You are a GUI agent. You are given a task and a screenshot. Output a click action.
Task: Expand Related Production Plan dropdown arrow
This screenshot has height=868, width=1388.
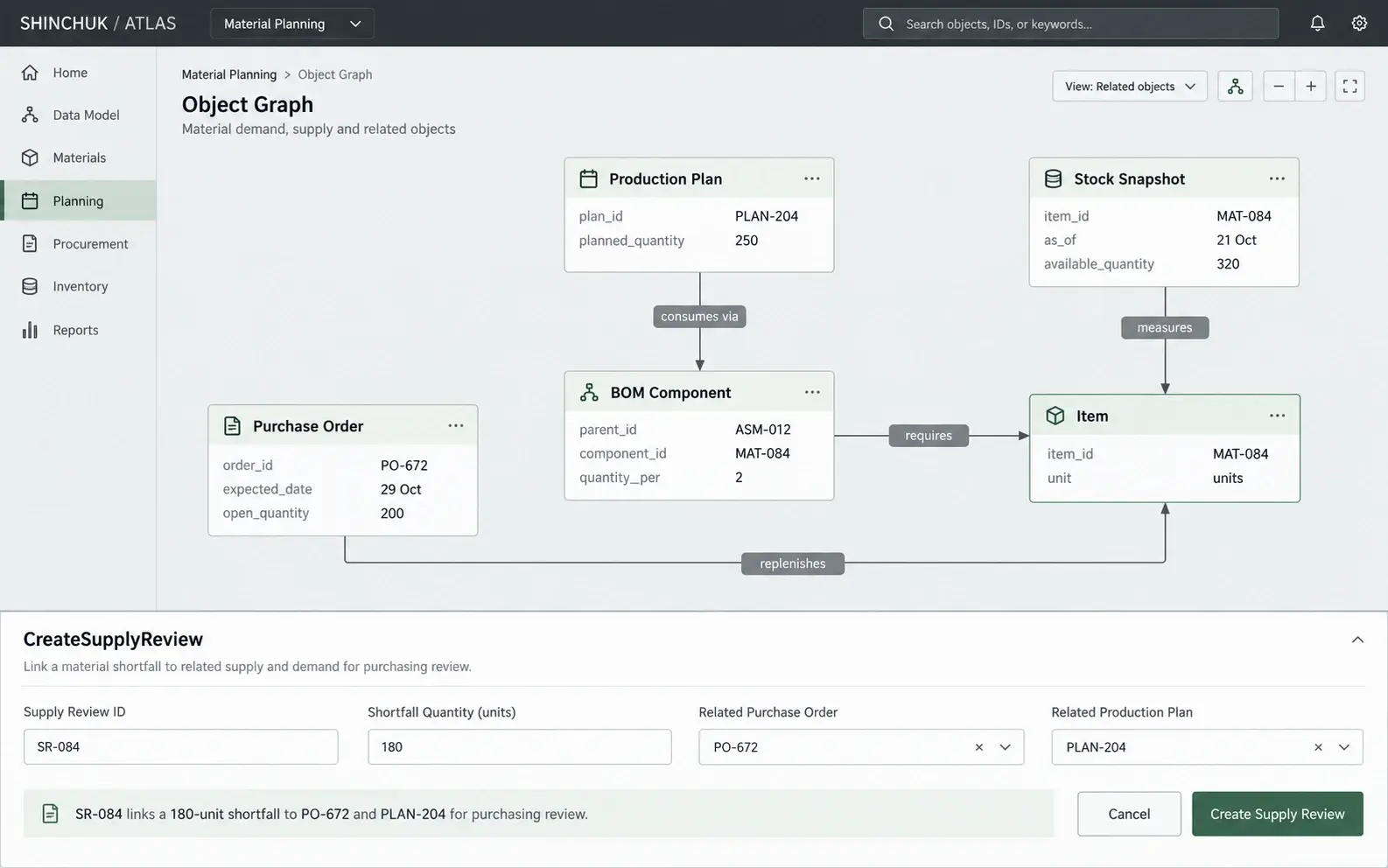pos(1344,747)
